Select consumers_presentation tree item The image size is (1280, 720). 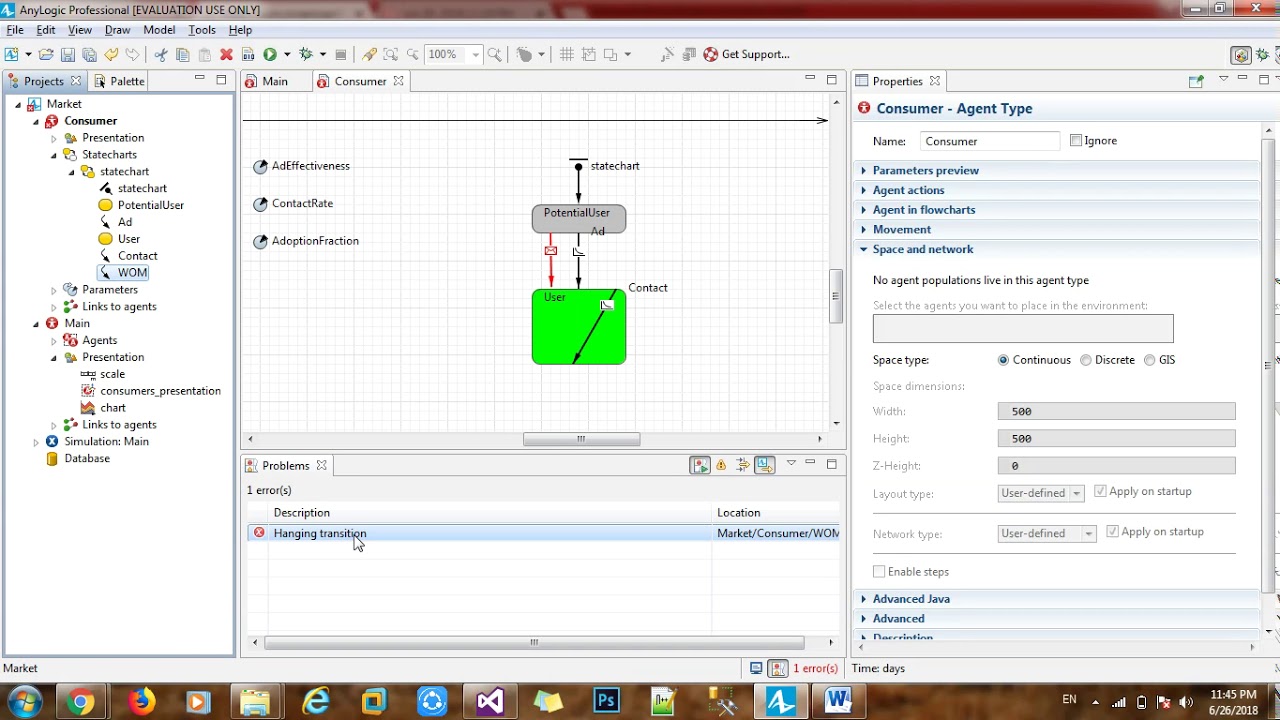tap(160, 391)
